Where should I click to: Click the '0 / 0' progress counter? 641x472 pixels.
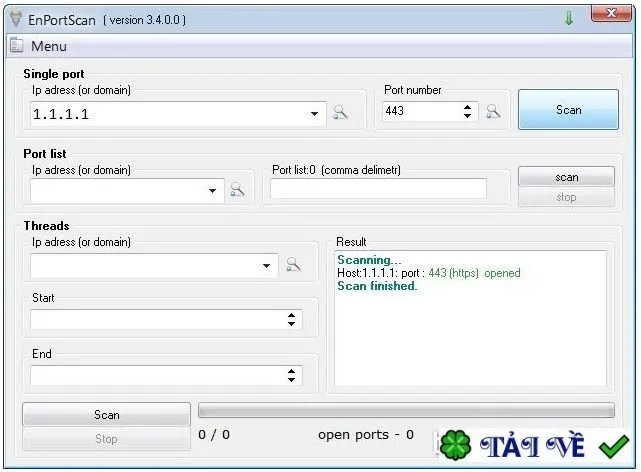(214, 434)
